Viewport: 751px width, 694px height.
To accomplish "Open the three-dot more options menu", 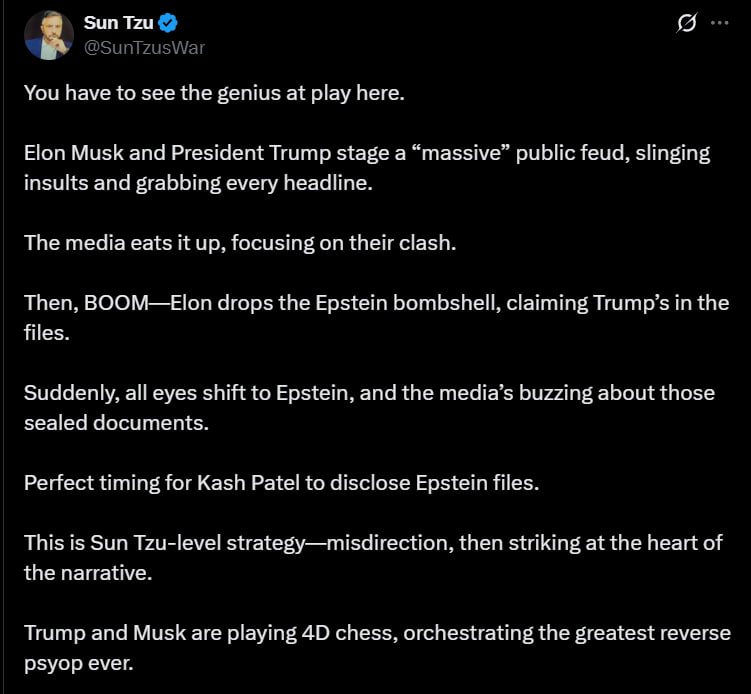I will click(x=719, y=23).
